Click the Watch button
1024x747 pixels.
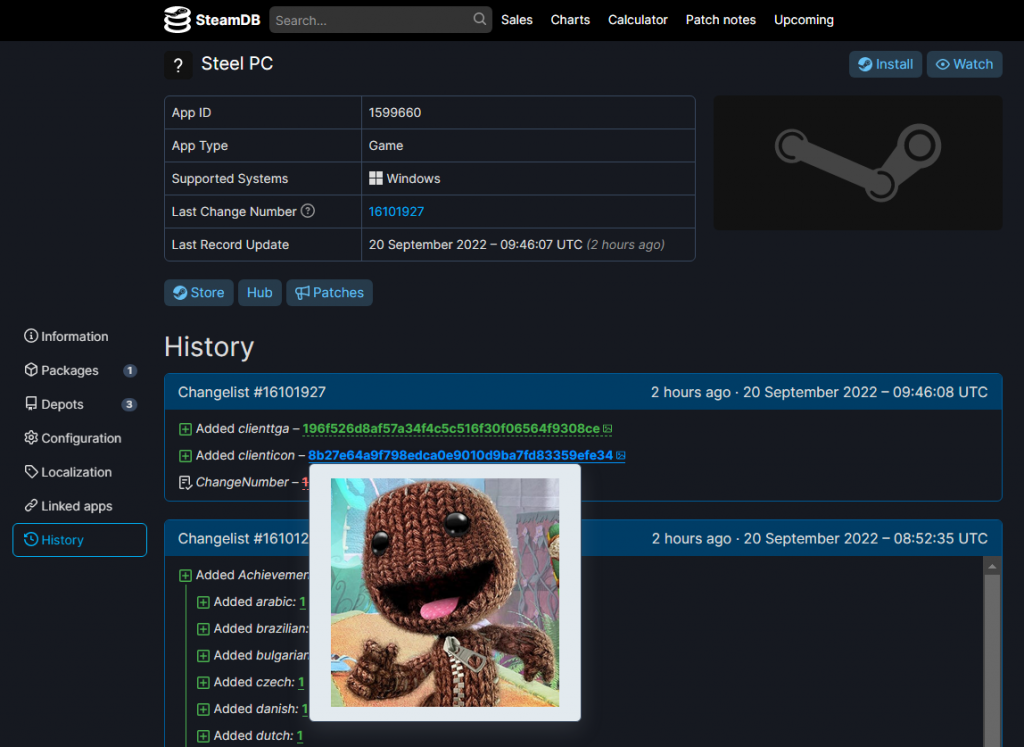[964, 64]
